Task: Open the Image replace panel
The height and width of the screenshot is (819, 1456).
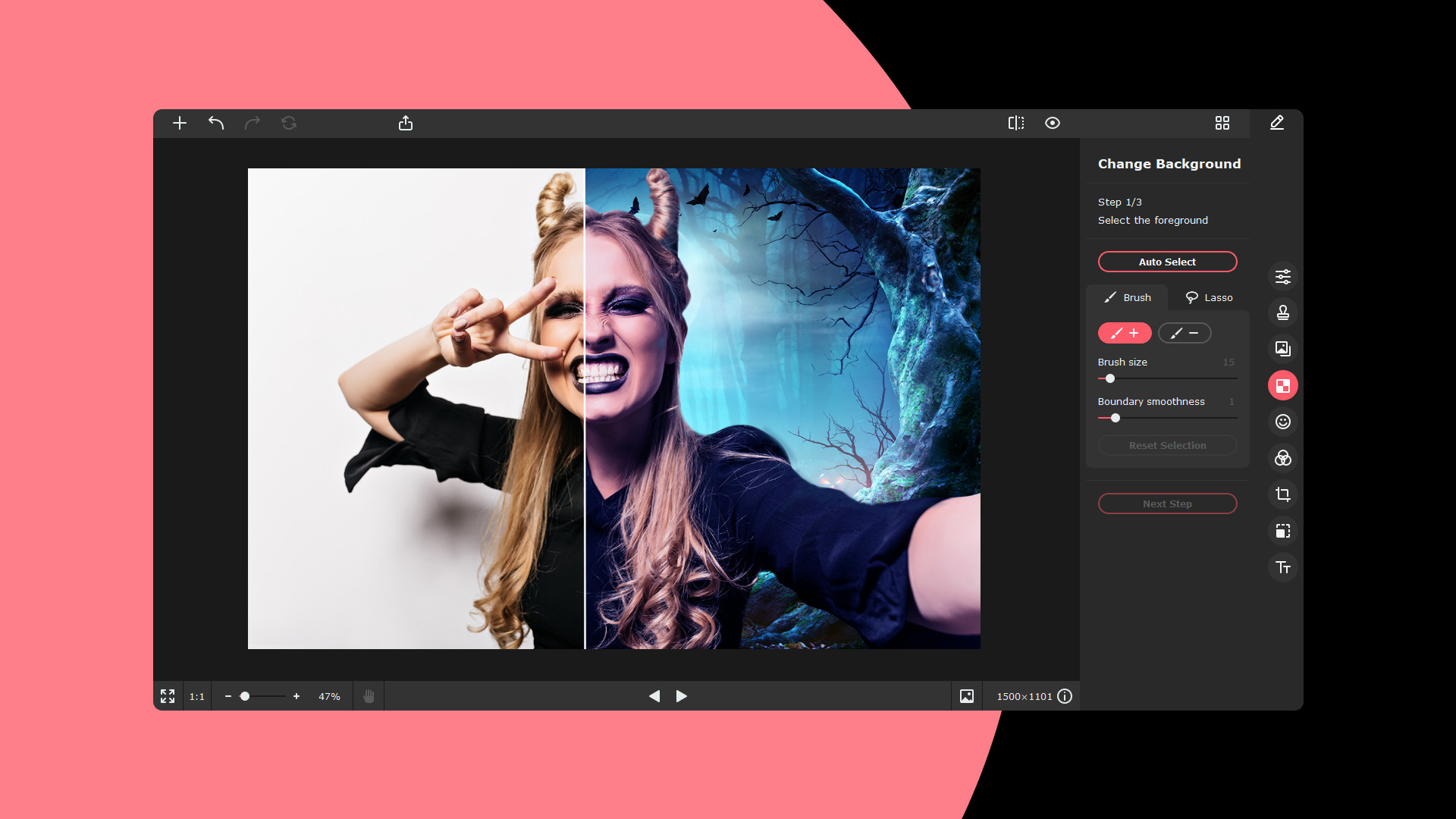Action: point(1283,349)
